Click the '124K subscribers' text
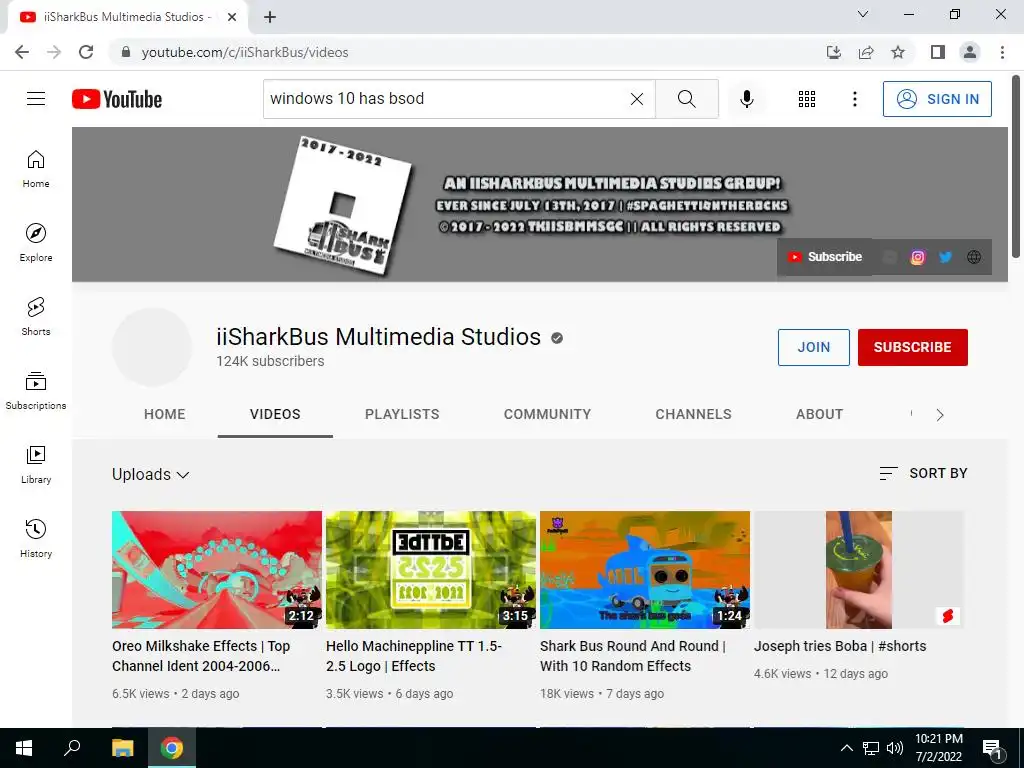1024x768 pixels. tap(270, 361)
